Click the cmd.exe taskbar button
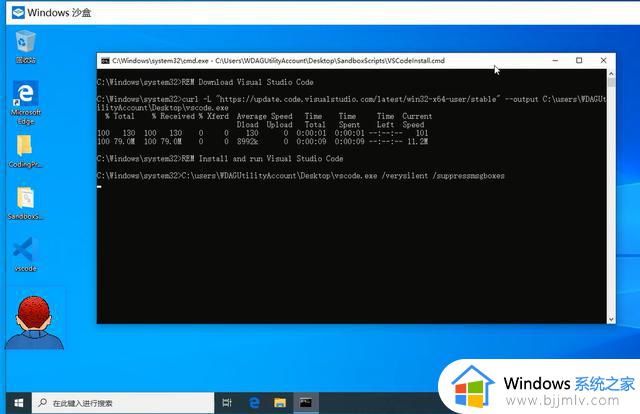 pyautogui.click(x=306, y=403)
